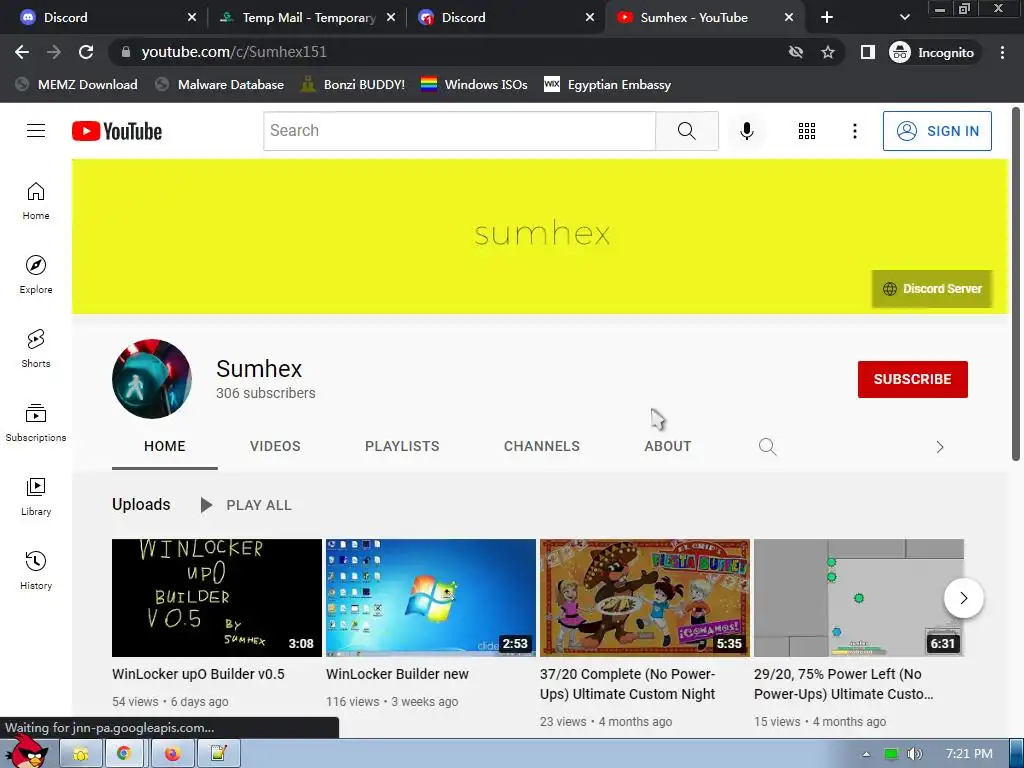Click the 7:21 PM taskbar clock
Viewport: 1024px width, 768px height.
(x=969, y=754)
